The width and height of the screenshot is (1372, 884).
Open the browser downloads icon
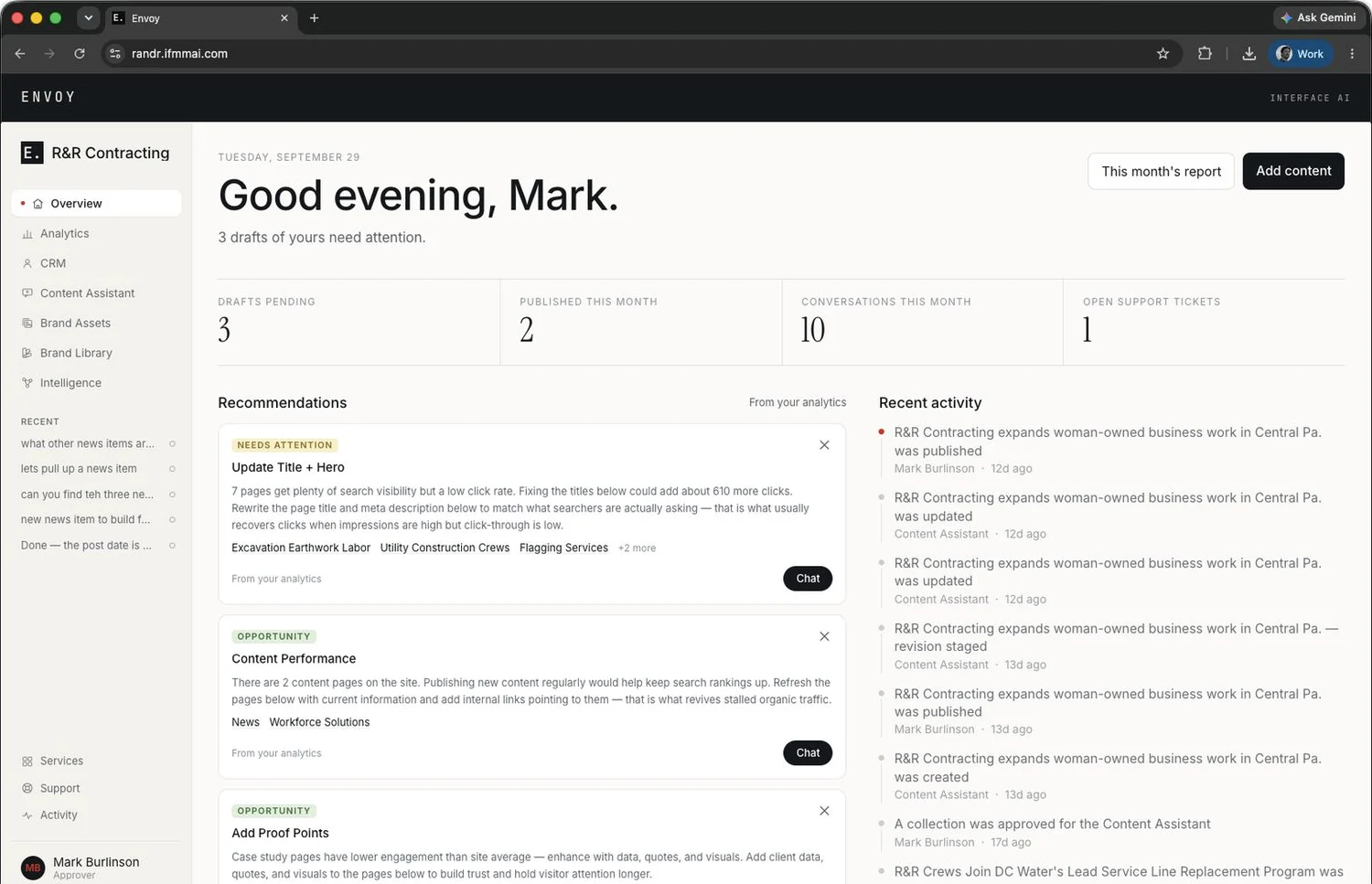(1249, 54)
